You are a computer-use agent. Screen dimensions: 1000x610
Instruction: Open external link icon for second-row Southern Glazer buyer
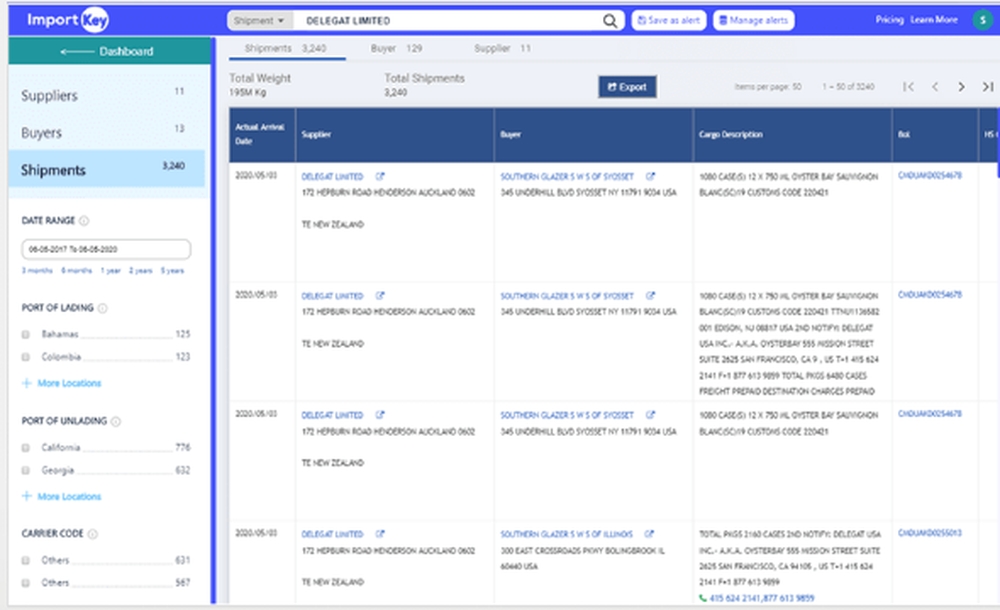tap(650, 295)
